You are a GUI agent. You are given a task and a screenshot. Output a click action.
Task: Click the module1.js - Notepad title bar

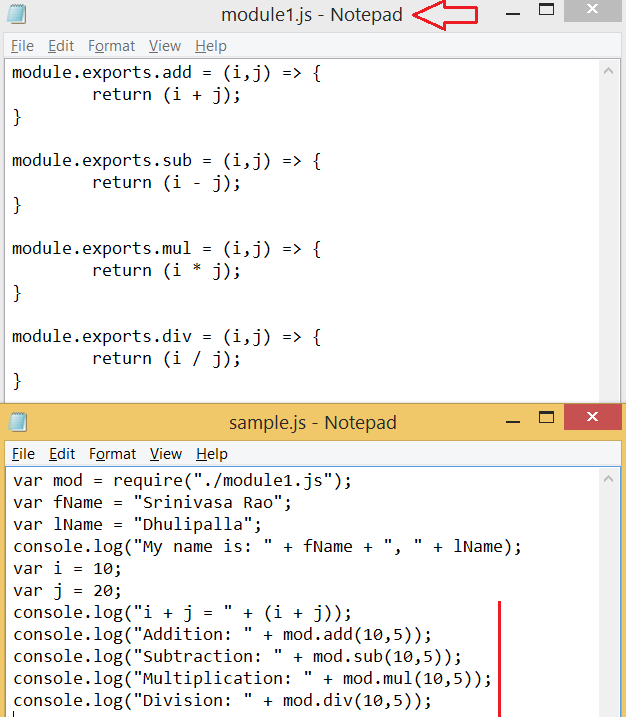311,15
